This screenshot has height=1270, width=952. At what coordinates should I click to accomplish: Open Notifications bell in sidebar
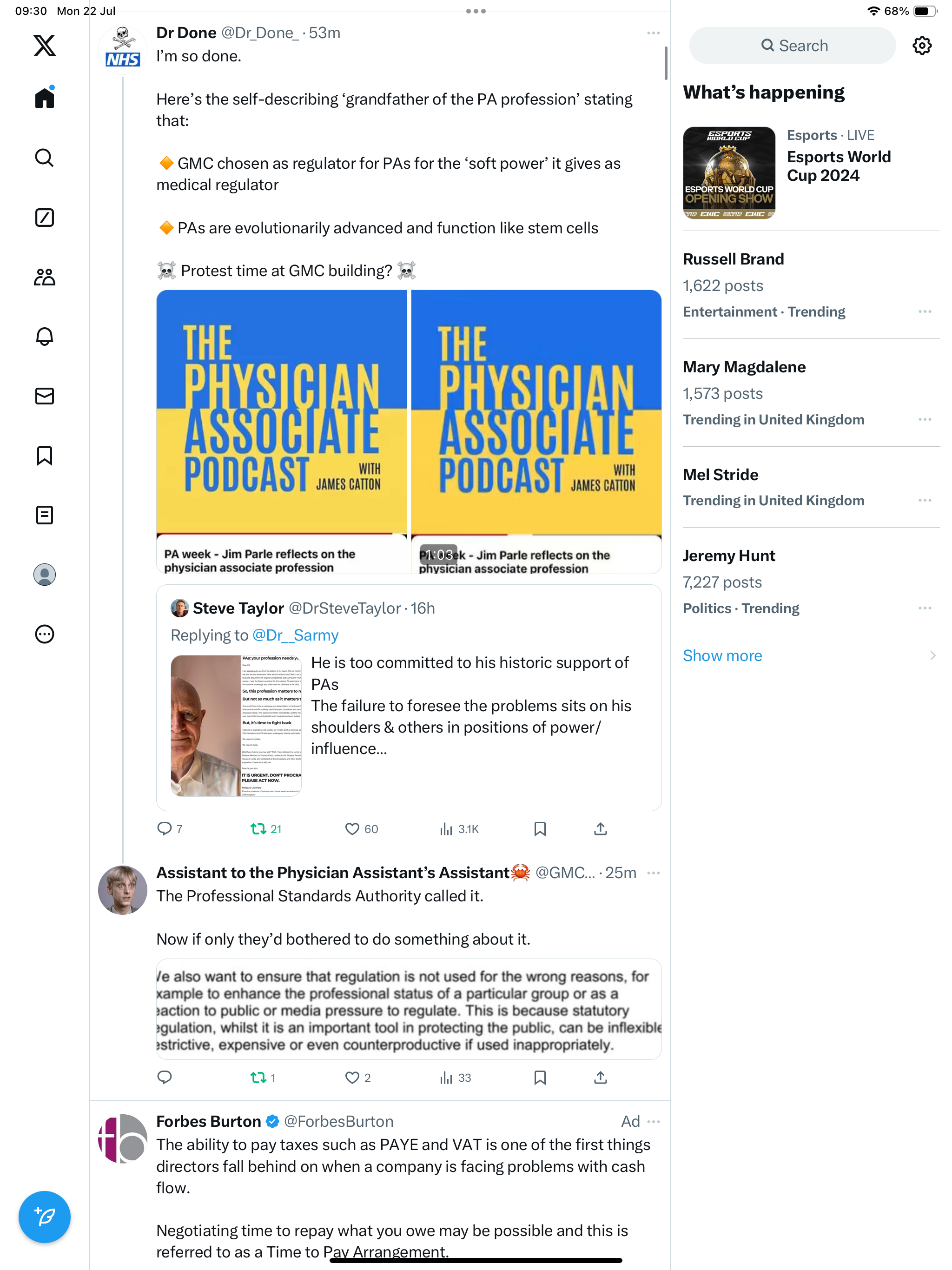[44, 337]
